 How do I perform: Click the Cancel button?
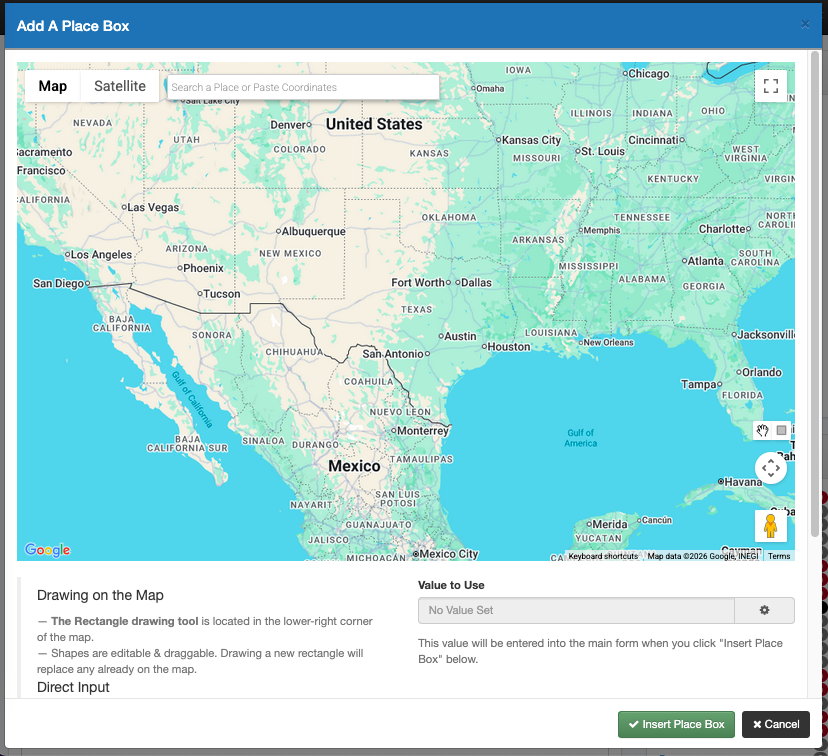776,724
